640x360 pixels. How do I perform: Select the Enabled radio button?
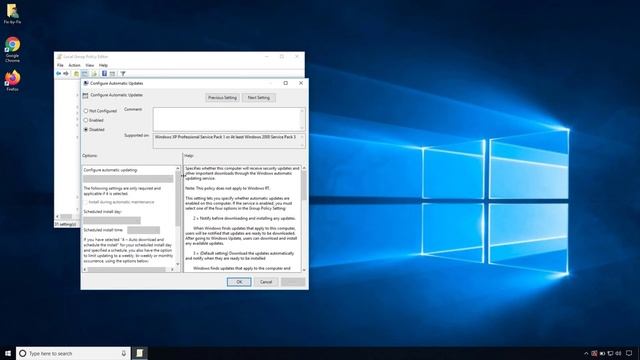click(x=86, y=120)
